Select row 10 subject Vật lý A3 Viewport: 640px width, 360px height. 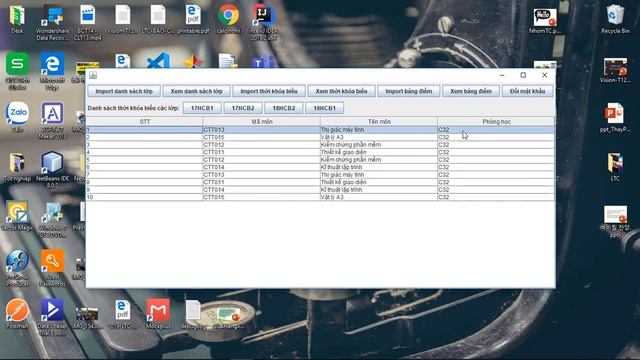(x=379, y=197)
